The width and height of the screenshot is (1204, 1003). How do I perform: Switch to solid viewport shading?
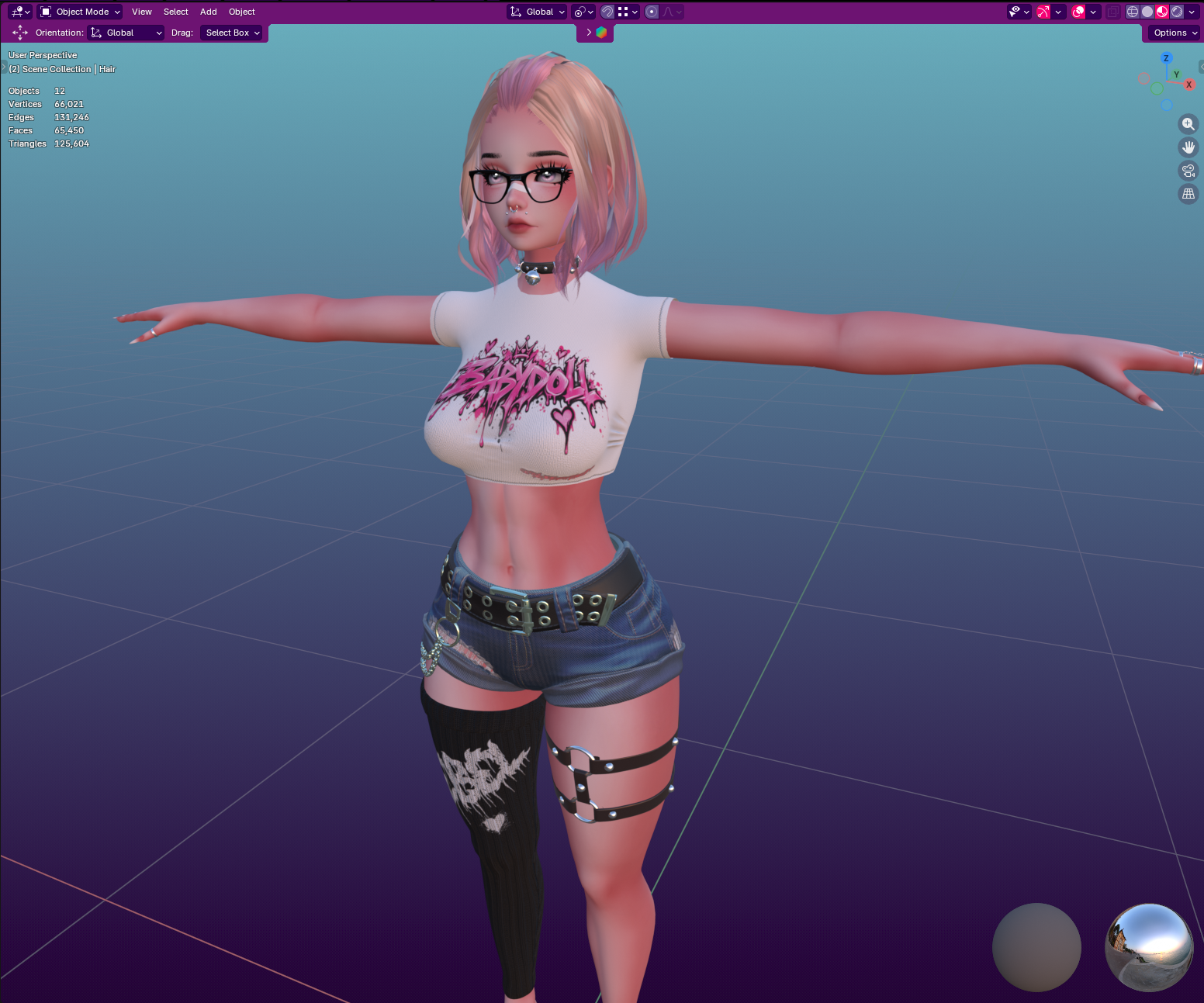[x=1147, y=12]
